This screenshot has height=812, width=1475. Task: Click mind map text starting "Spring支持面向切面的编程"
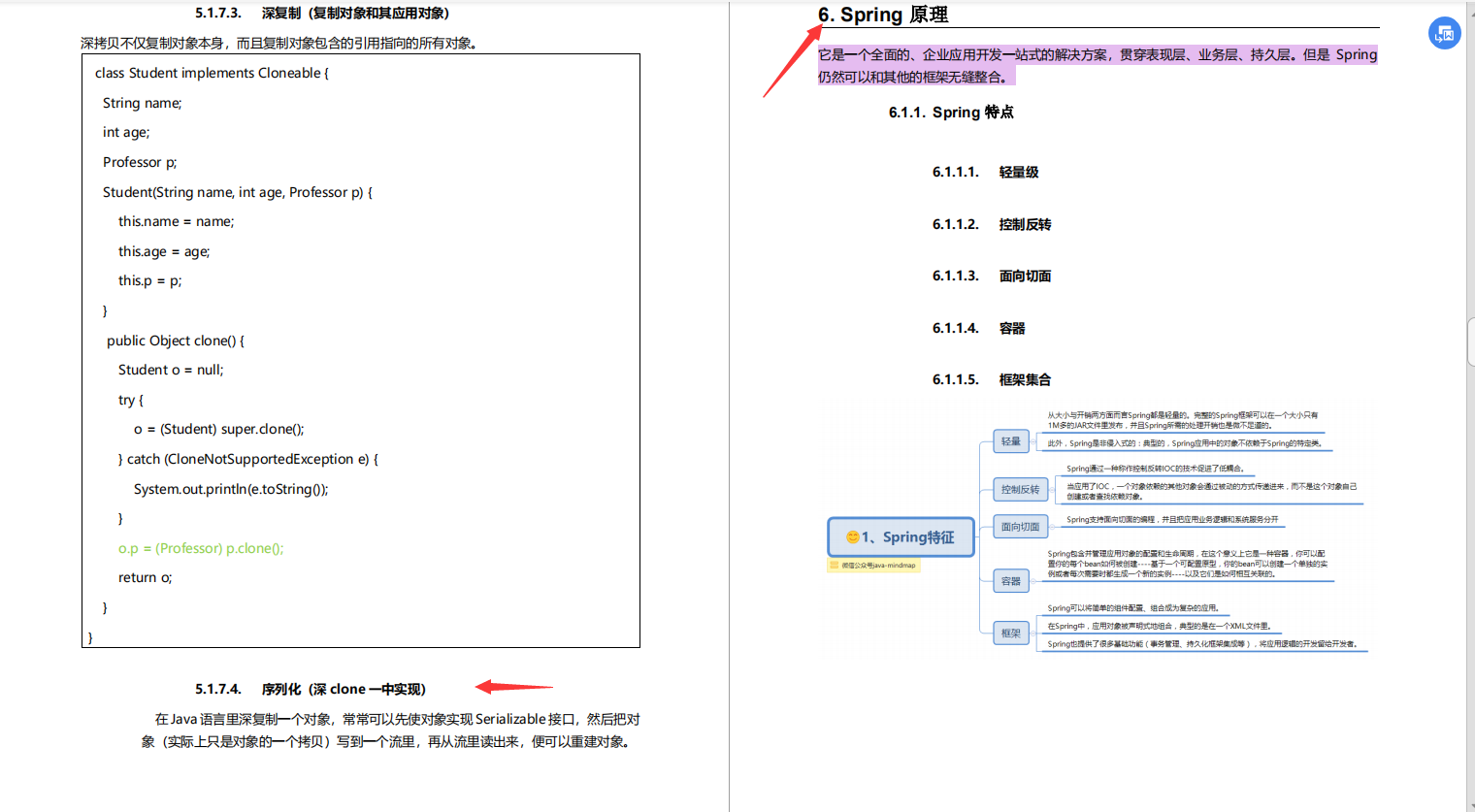point(1173,519)
